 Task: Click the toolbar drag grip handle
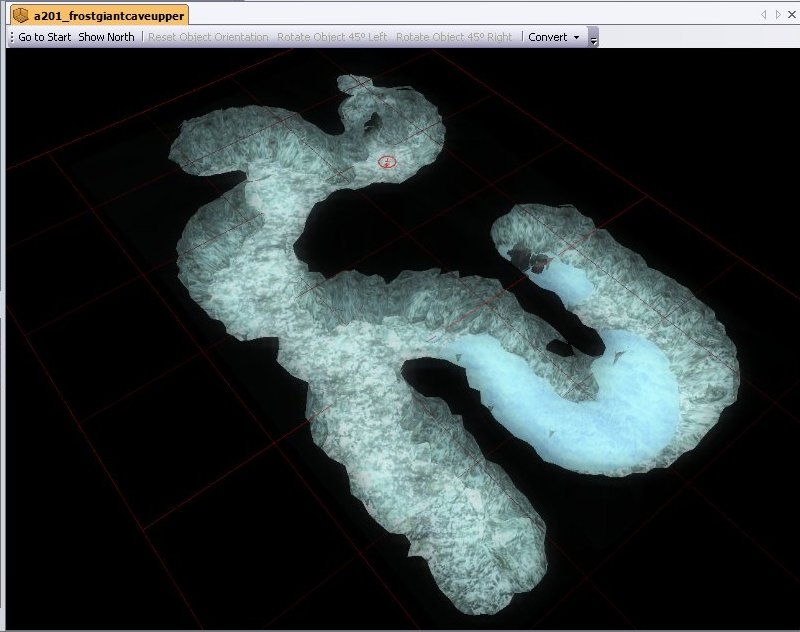click(11, 37)
